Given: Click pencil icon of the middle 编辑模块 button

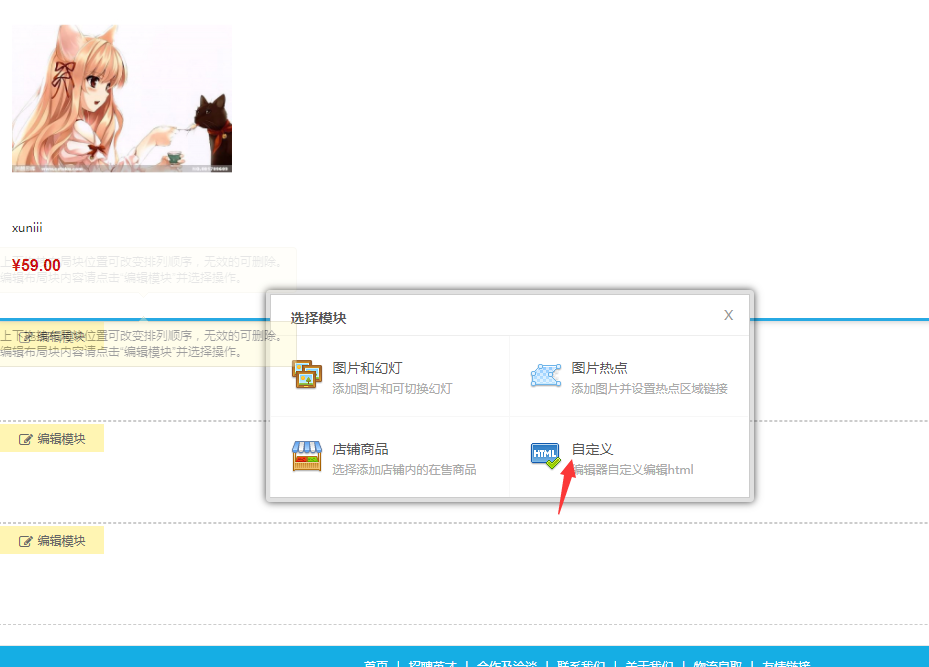Looking at the screenshot, I should tap(26, 439).
